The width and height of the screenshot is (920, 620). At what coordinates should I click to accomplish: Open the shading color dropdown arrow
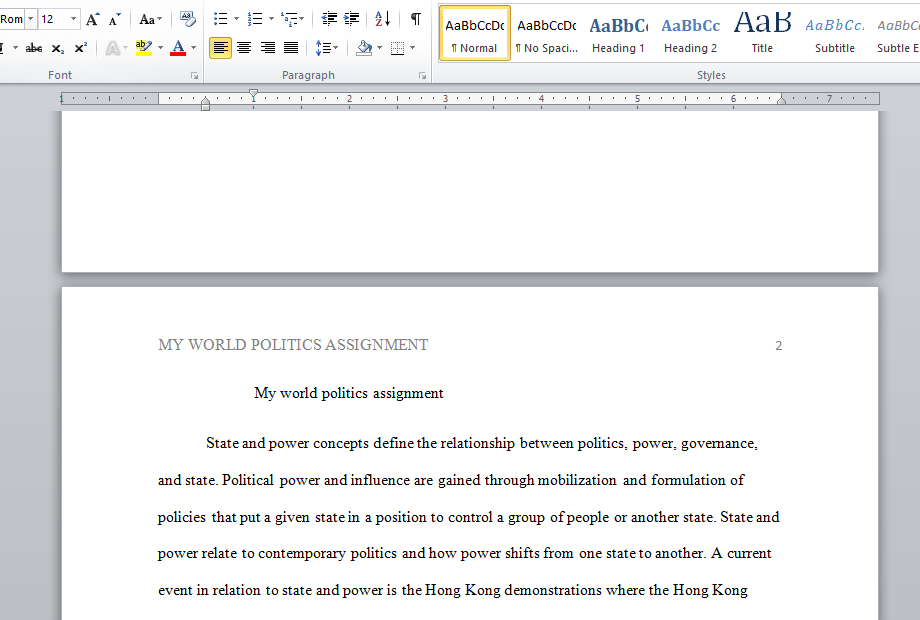[379, 48]
